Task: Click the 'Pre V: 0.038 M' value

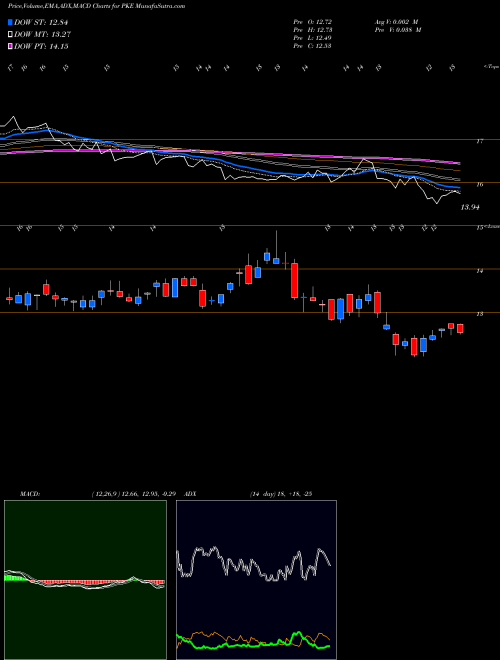Action: [399, 30]
